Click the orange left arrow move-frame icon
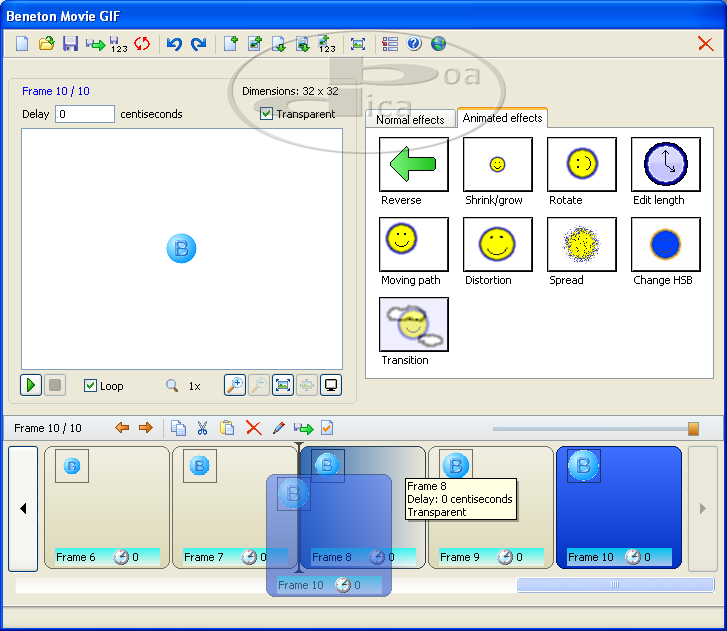Image resolution: width=727 pixels, height=631 pixels. point(122,428)
